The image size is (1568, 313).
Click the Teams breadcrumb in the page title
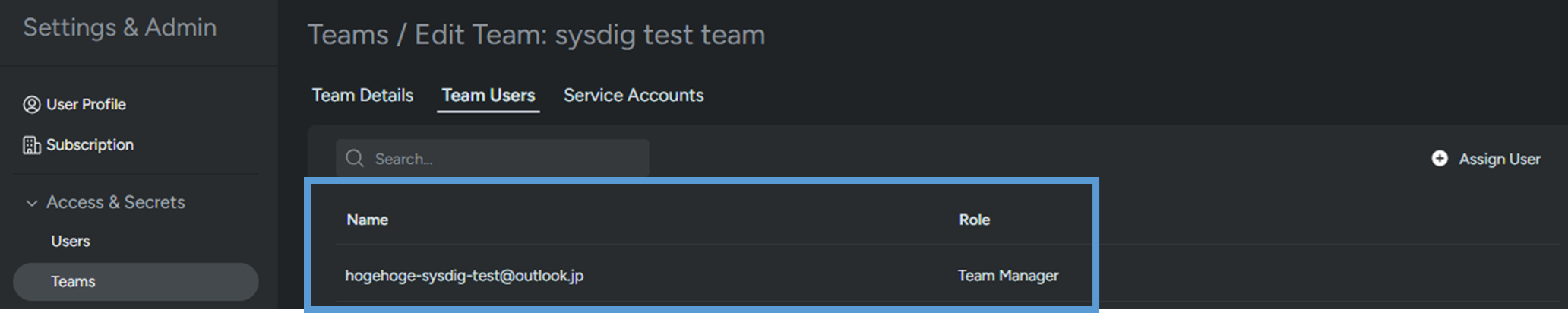[348, 35]
